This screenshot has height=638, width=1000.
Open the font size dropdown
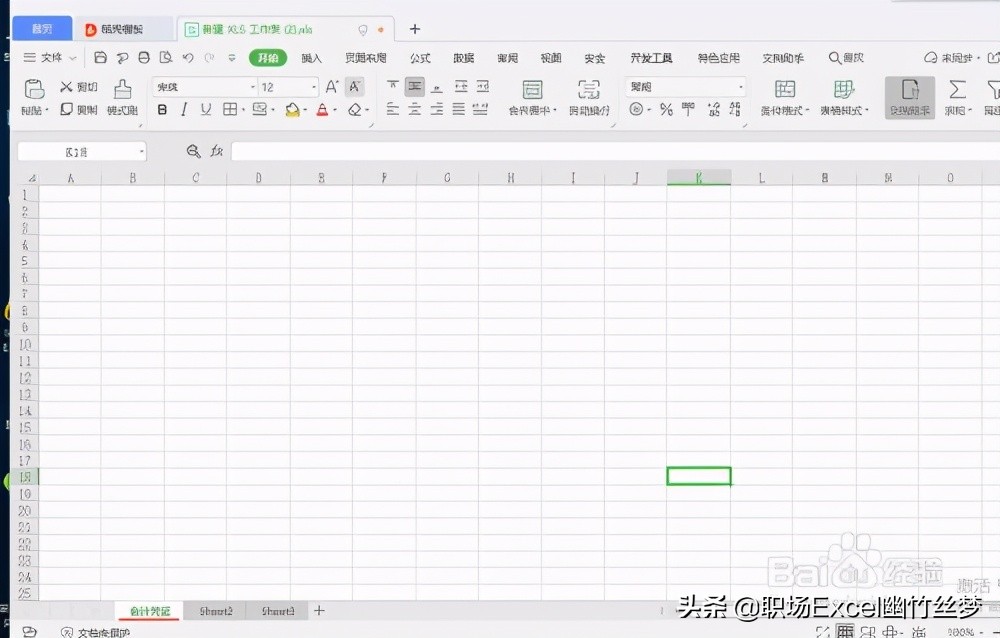pyautogui.click(x=311, y=87)
